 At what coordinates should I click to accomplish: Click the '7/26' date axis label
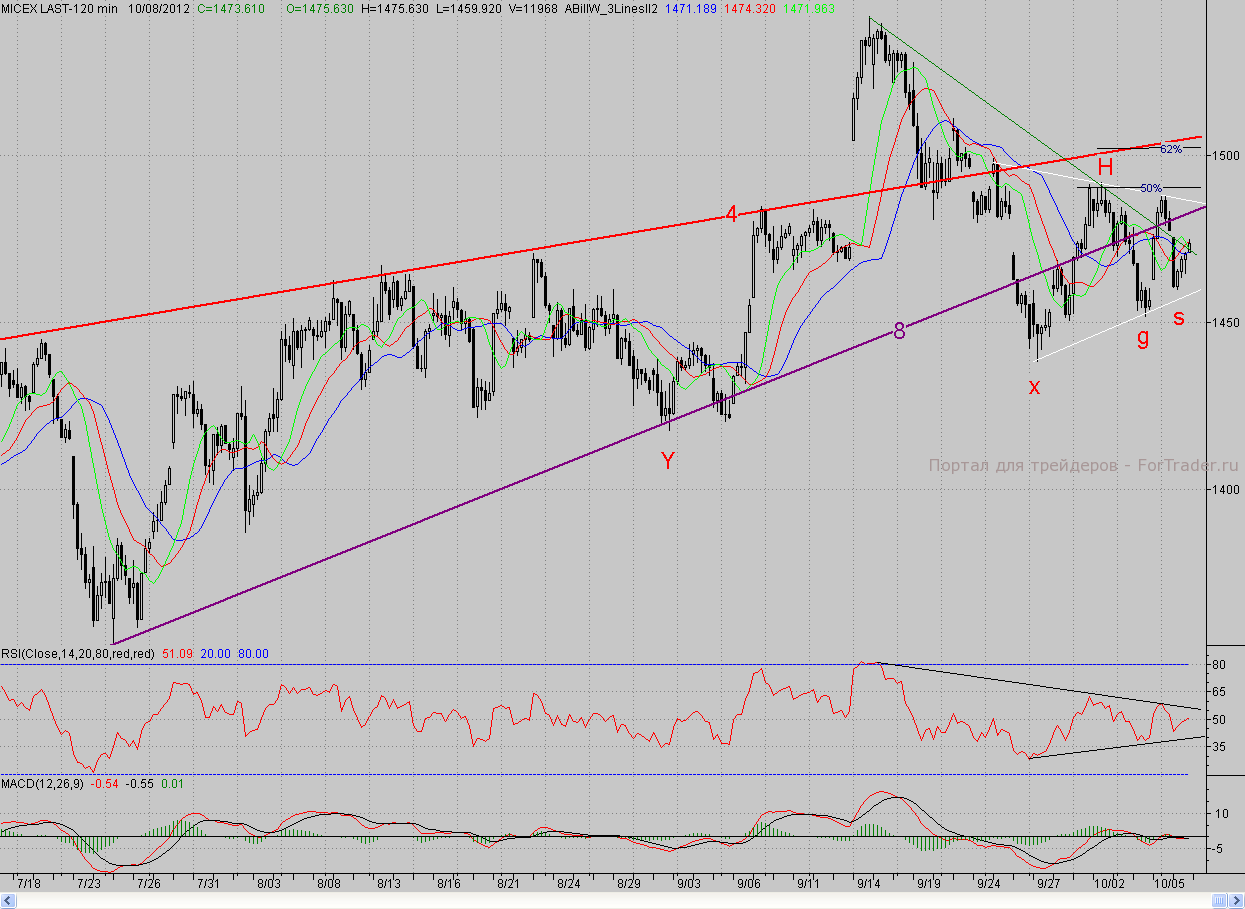coord(148,884)
